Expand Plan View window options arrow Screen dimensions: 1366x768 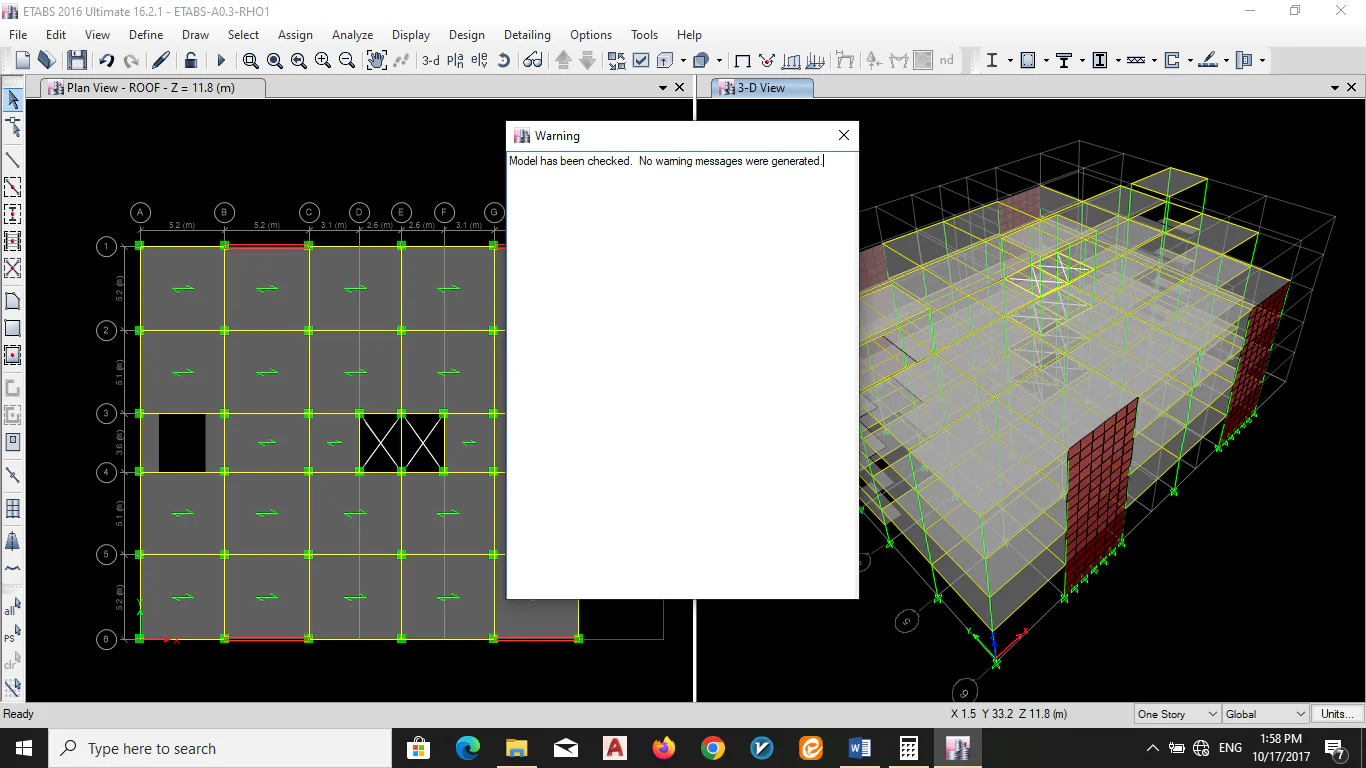662,88
